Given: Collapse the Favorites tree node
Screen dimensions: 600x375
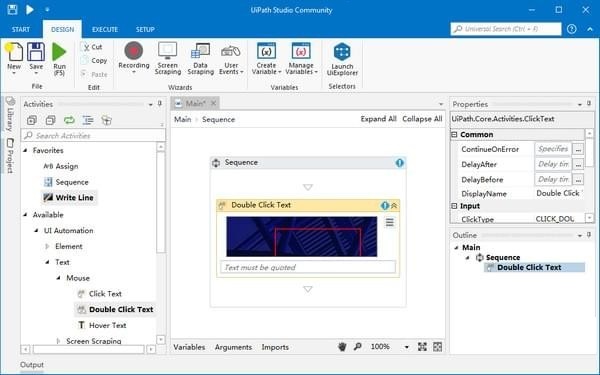Looking at the screenshot, I should point(25,150).
